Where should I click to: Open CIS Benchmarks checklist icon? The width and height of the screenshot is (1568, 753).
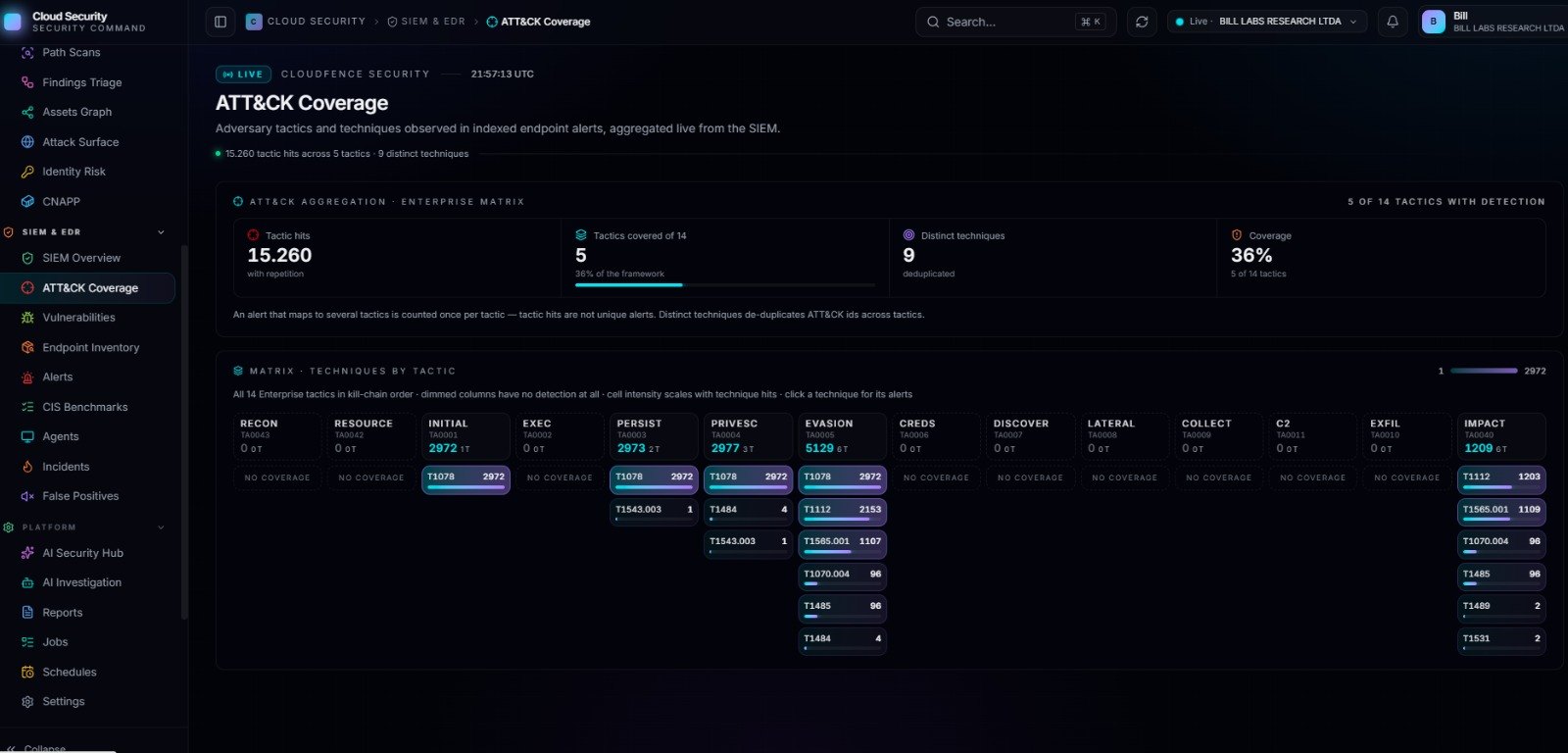click(27, 407)
